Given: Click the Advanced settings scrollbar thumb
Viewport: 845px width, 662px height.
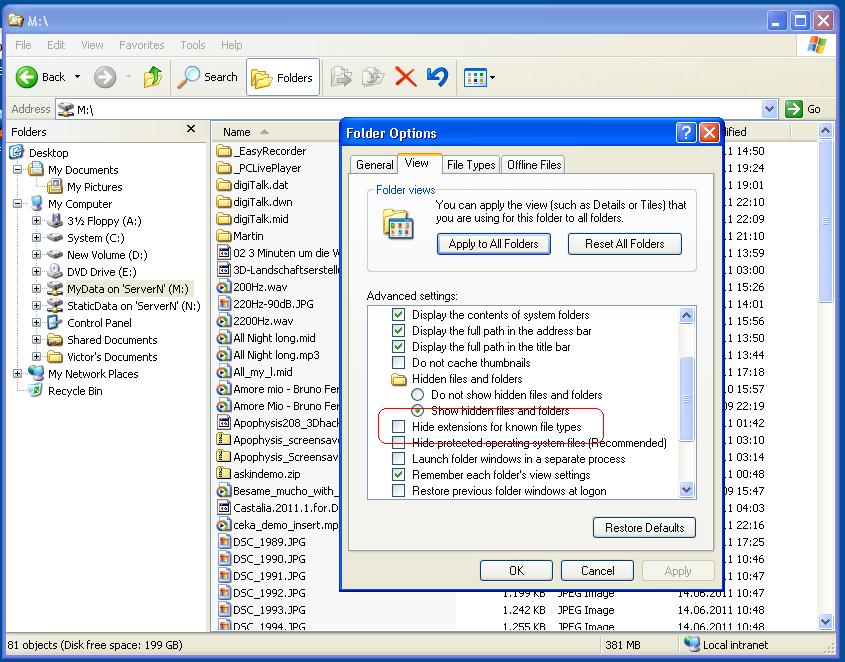Looking at the screenshot, I should click(687, 399).
